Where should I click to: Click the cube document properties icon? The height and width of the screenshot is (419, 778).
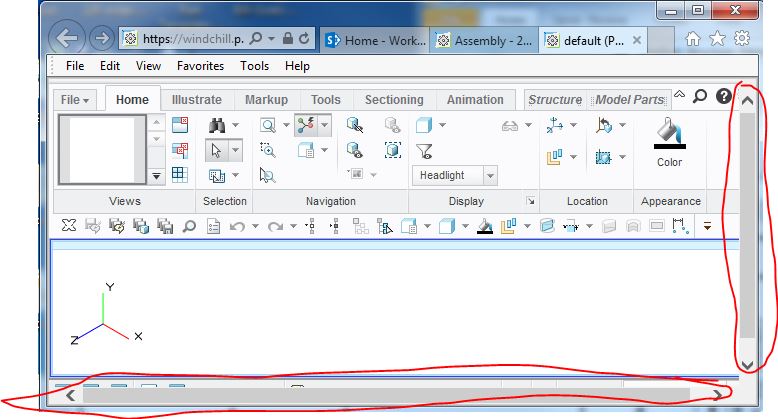pos(306,150)
